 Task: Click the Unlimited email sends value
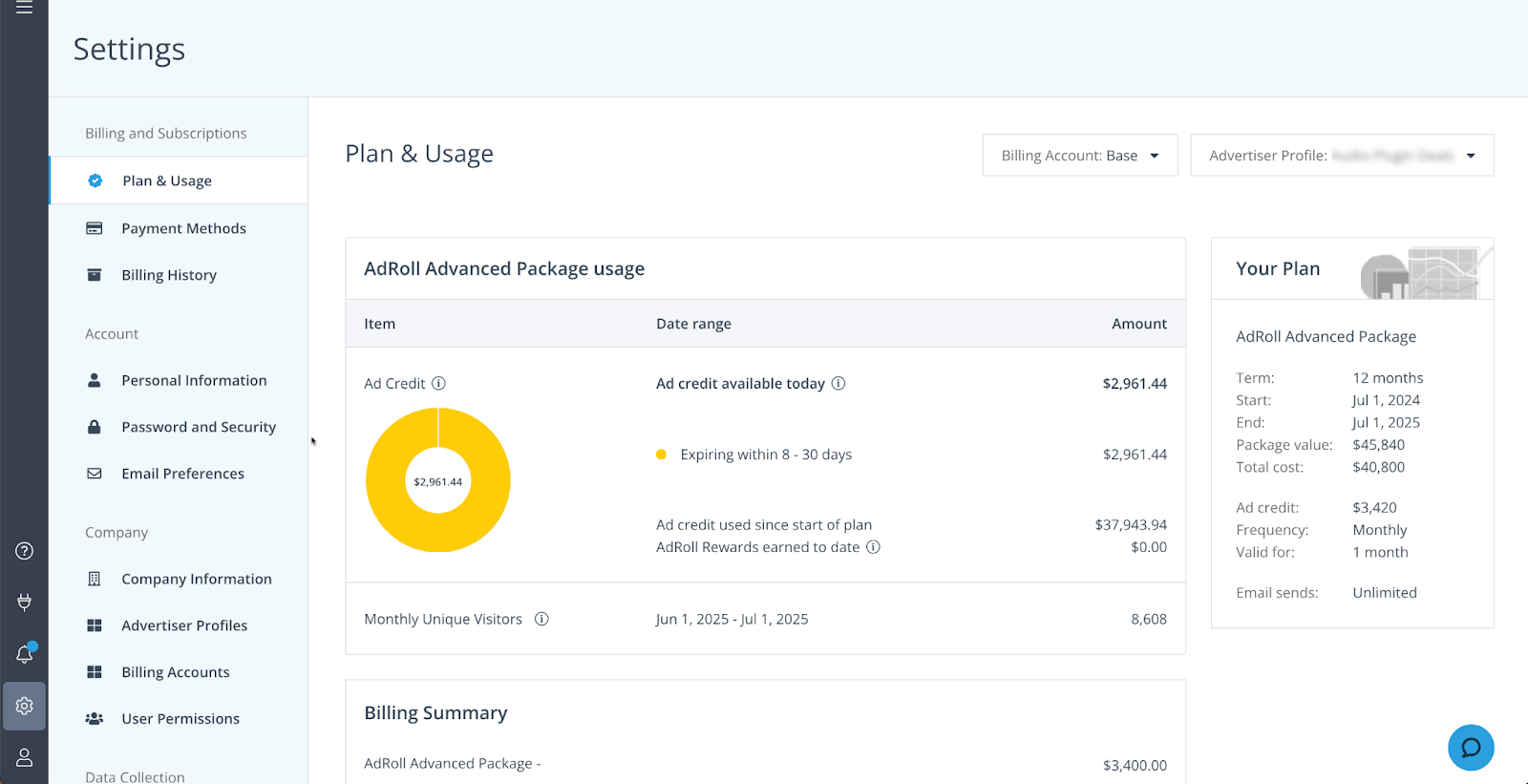pos(1385,593)
